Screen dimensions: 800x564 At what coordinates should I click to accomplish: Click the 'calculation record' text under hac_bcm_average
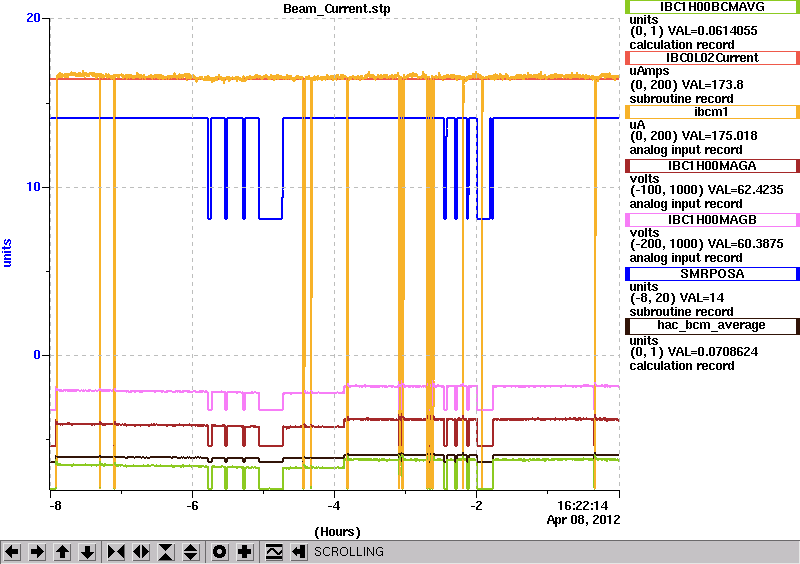click(682, 366)
